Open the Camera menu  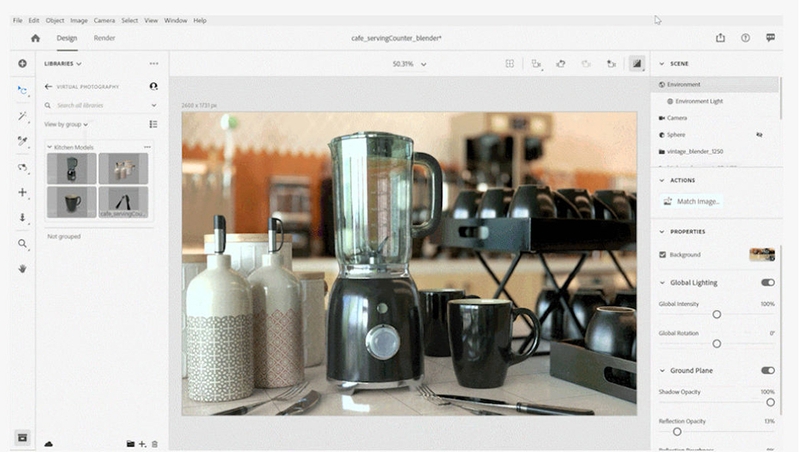[x=104, y=20]
